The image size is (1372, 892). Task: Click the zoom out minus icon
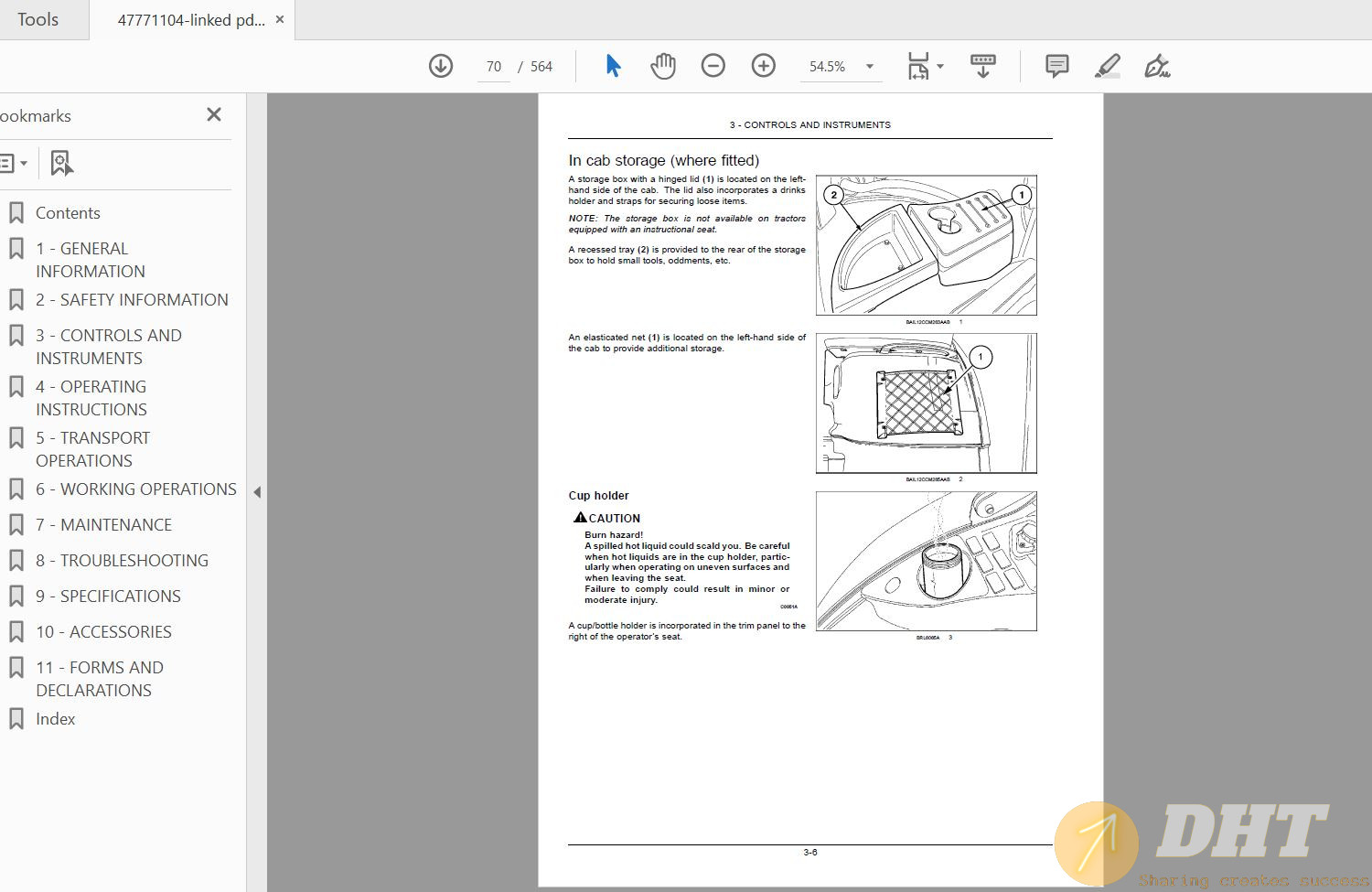coord(713,66)
